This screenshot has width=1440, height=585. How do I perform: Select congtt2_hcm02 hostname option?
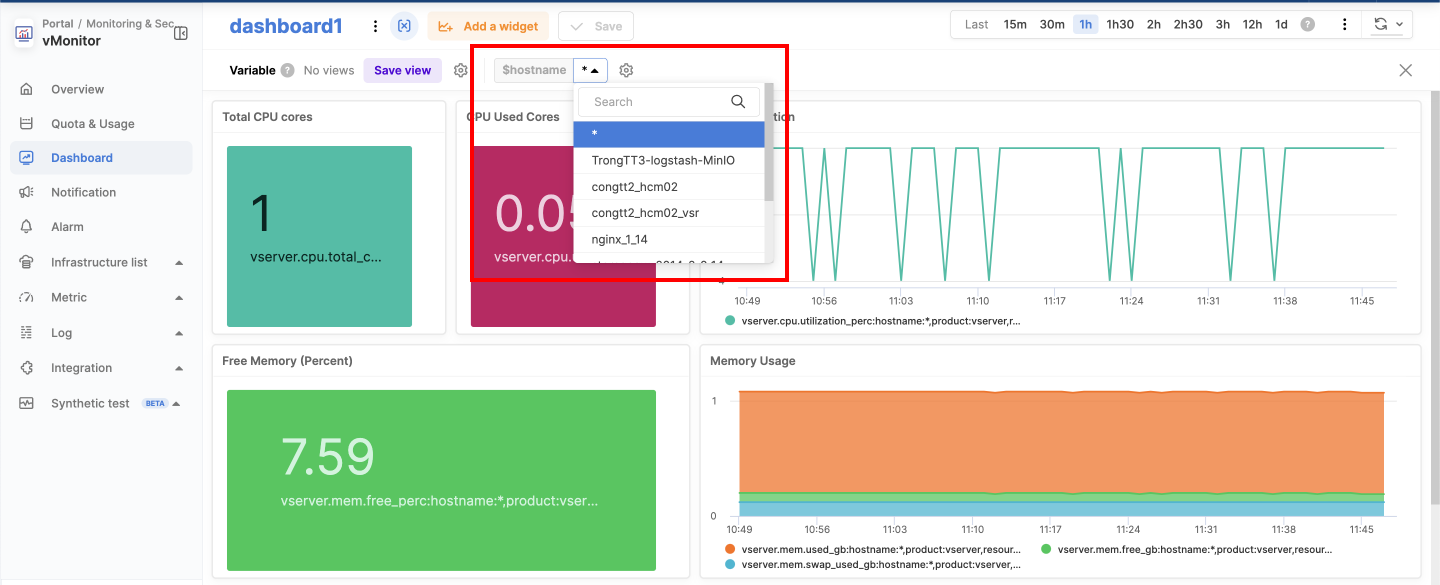(634, 187)
